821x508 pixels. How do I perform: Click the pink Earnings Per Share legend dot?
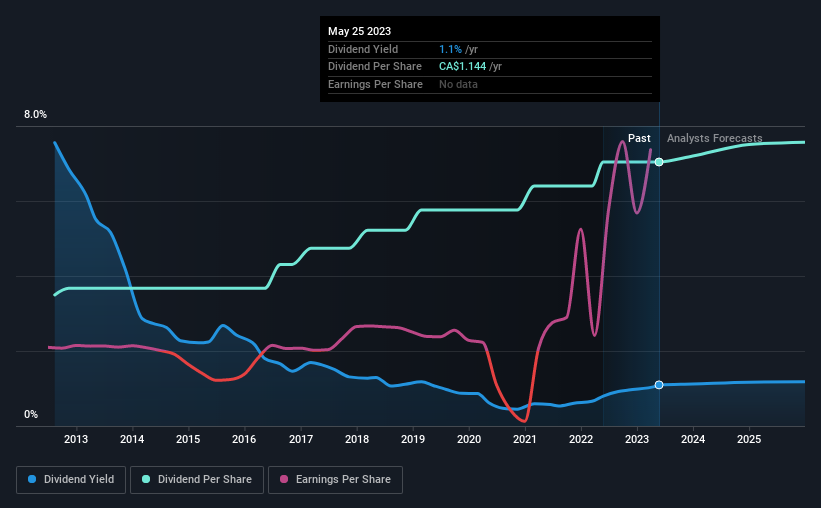[284, 479]
